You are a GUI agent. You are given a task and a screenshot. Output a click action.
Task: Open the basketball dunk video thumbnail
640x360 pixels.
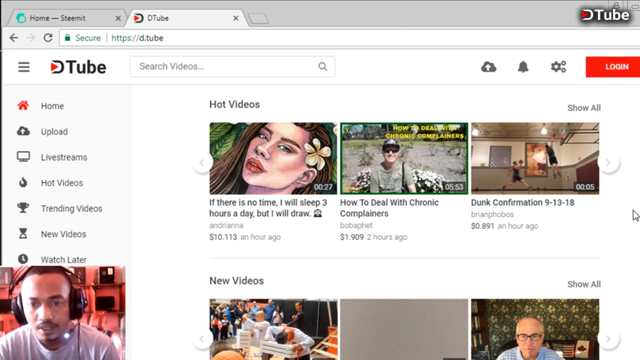(x=535, y=158)
